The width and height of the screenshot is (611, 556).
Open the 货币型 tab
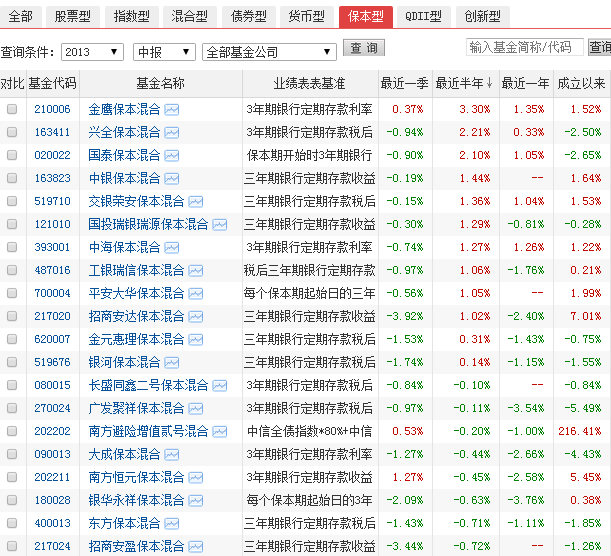coord(307,17)
